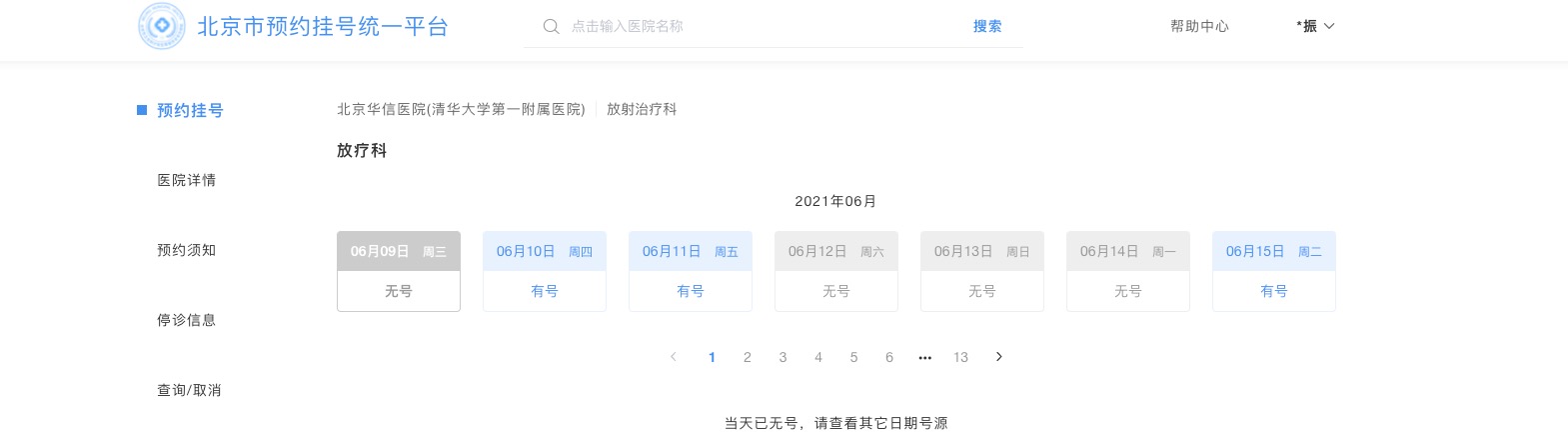This screenshot has height=445, width=1568.
Task: Click 无号 under 06月09日
Action: coord(399,291)
